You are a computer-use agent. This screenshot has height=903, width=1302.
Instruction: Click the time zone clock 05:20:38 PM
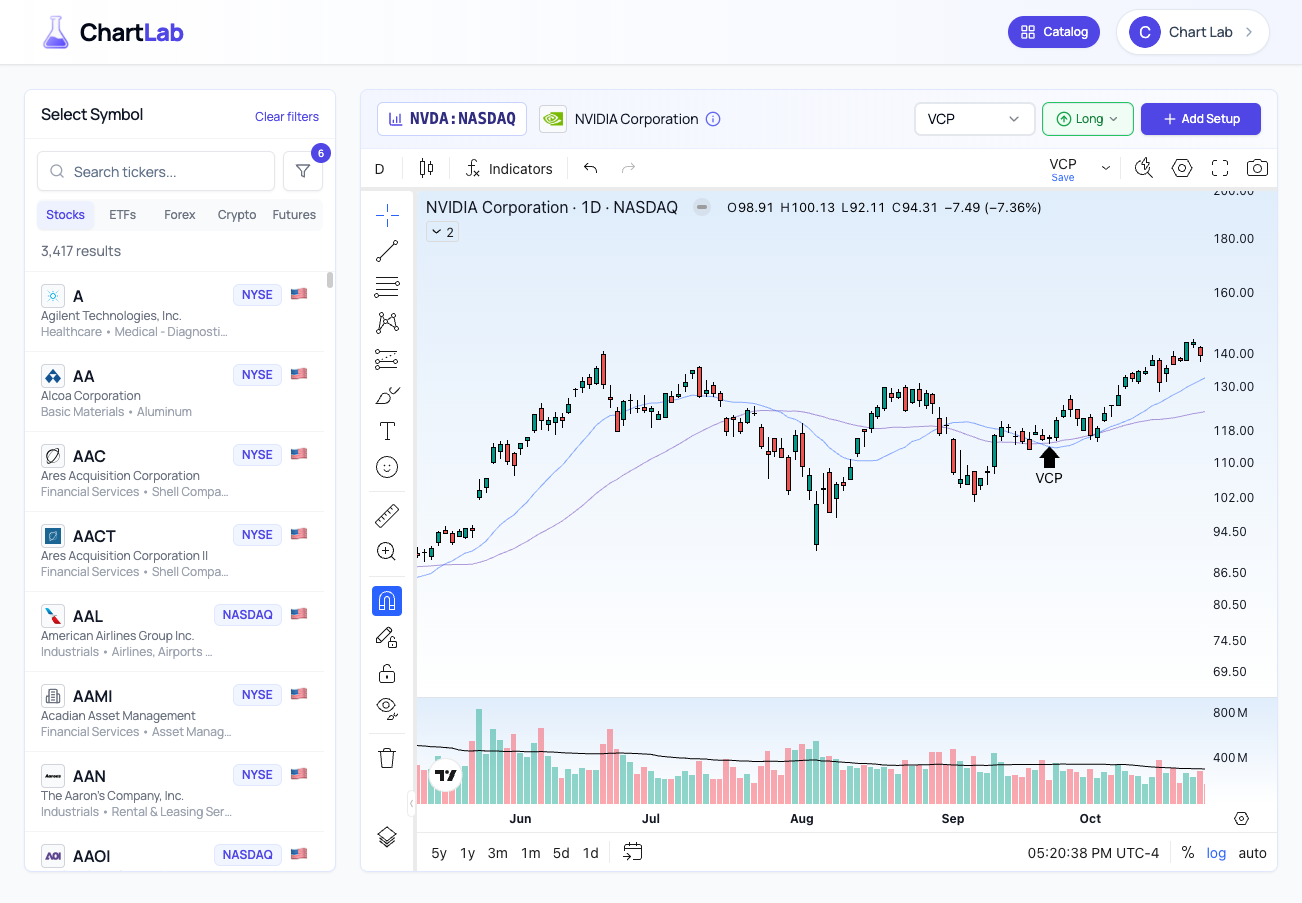click(1093, 853)
